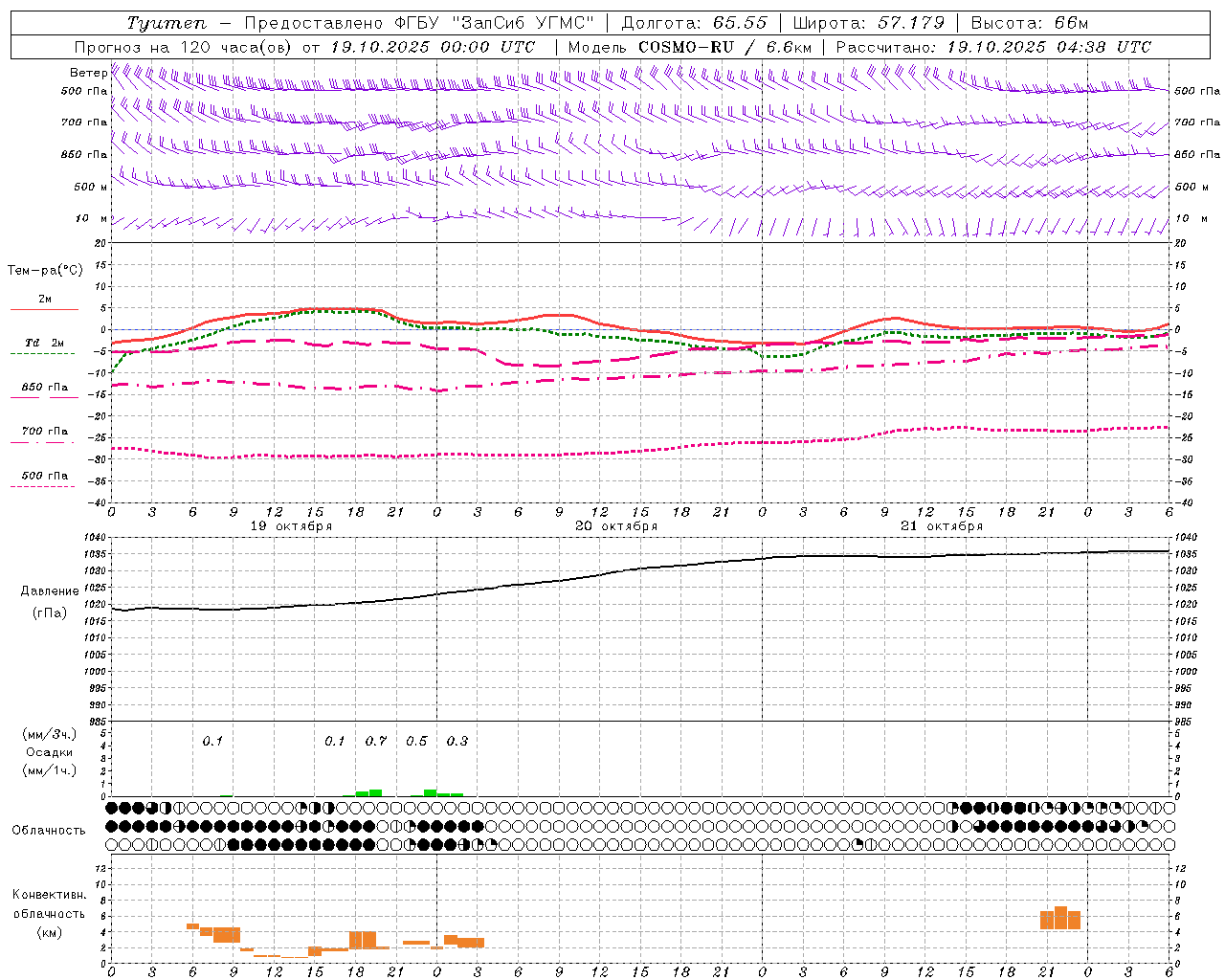Select the Высота: 66м elevation text
Image resolution: width=1225 pixels, height=980 pixels.
(x=1030, y=23)
